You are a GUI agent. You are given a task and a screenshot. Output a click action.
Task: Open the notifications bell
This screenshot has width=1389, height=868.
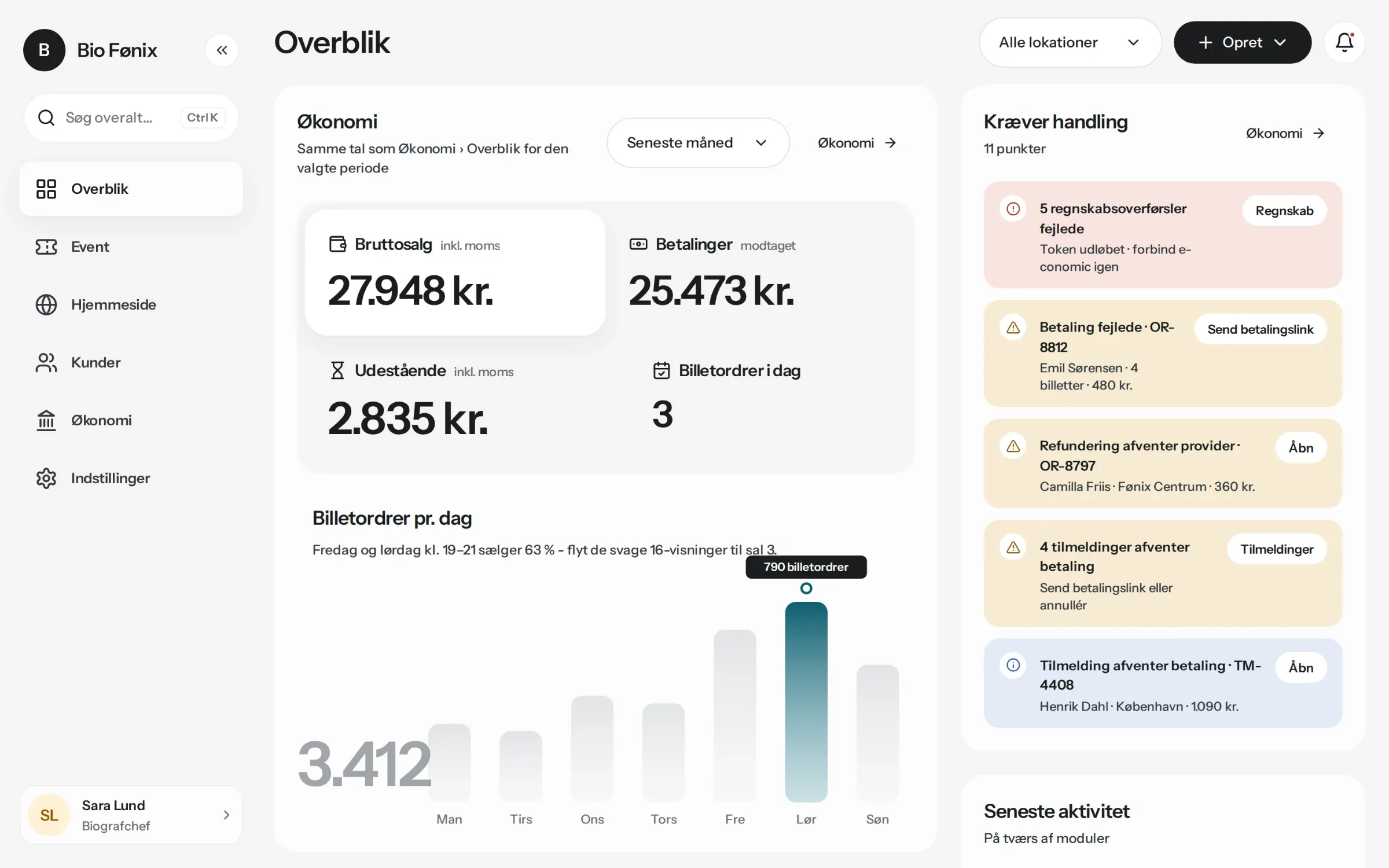coord(1344,42)
